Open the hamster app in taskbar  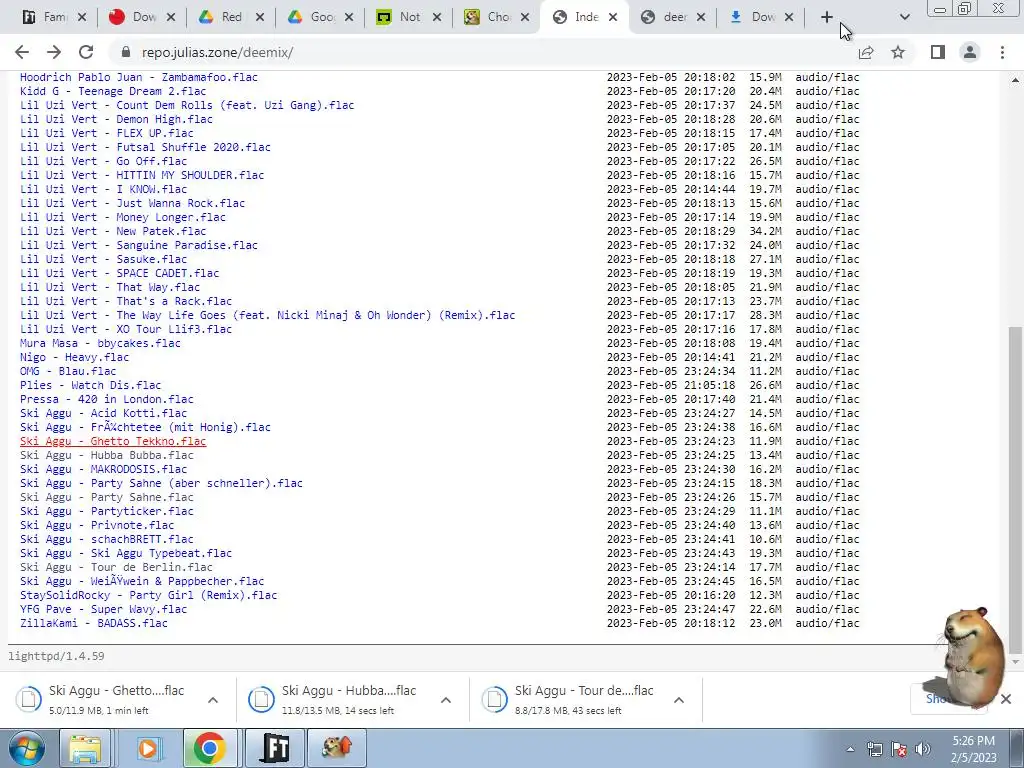336,748
